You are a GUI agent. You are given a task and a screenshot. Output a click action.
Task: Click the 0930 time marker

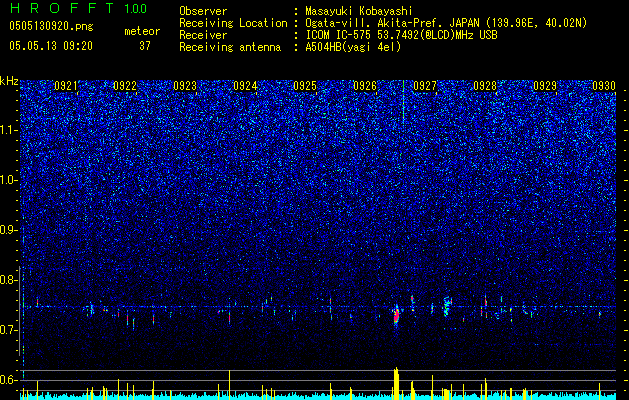point(604,86)
